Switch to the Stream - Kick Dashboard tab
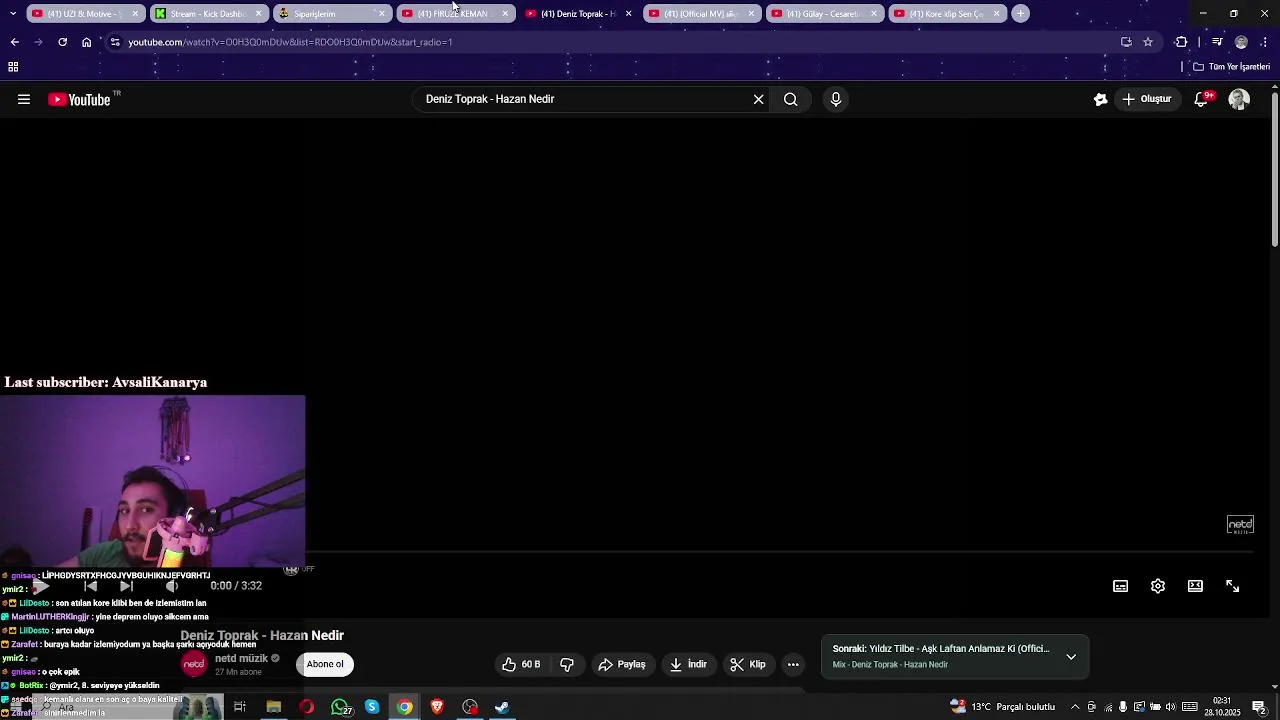Viewport: 1280px width, 720px height. coord(208,14)
